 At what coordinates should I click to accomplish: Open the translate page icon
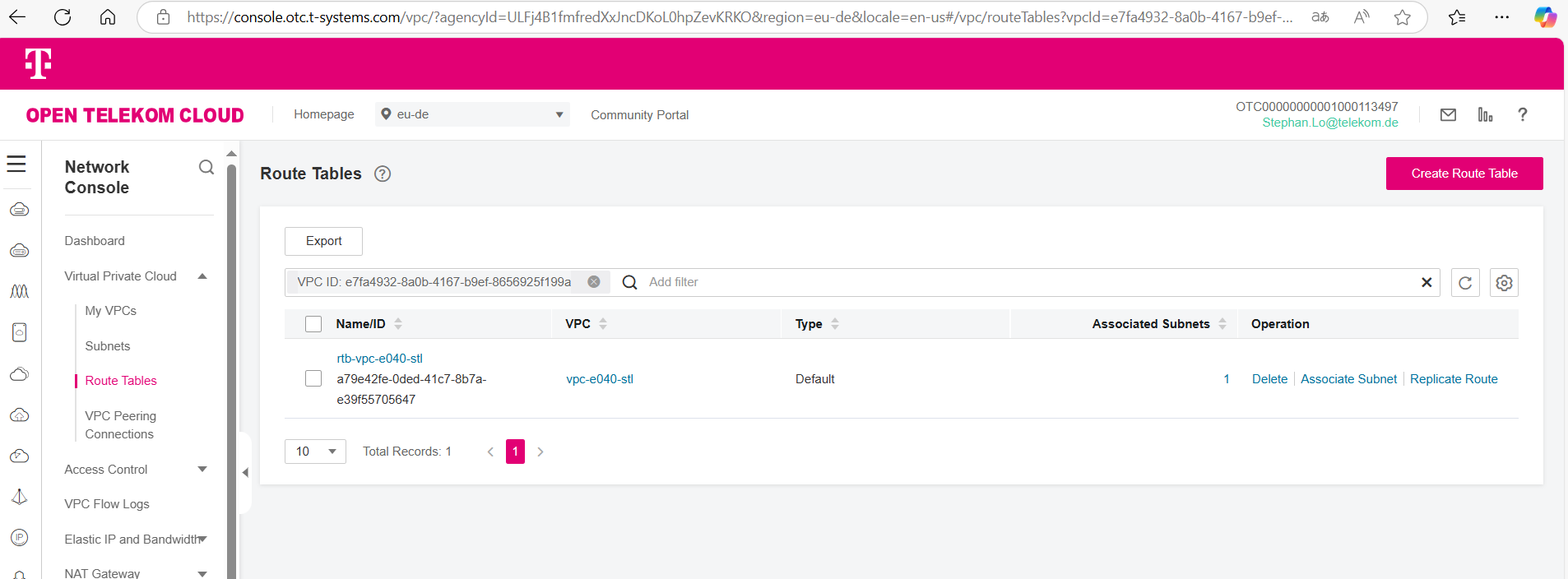(x=1320, y=16)
